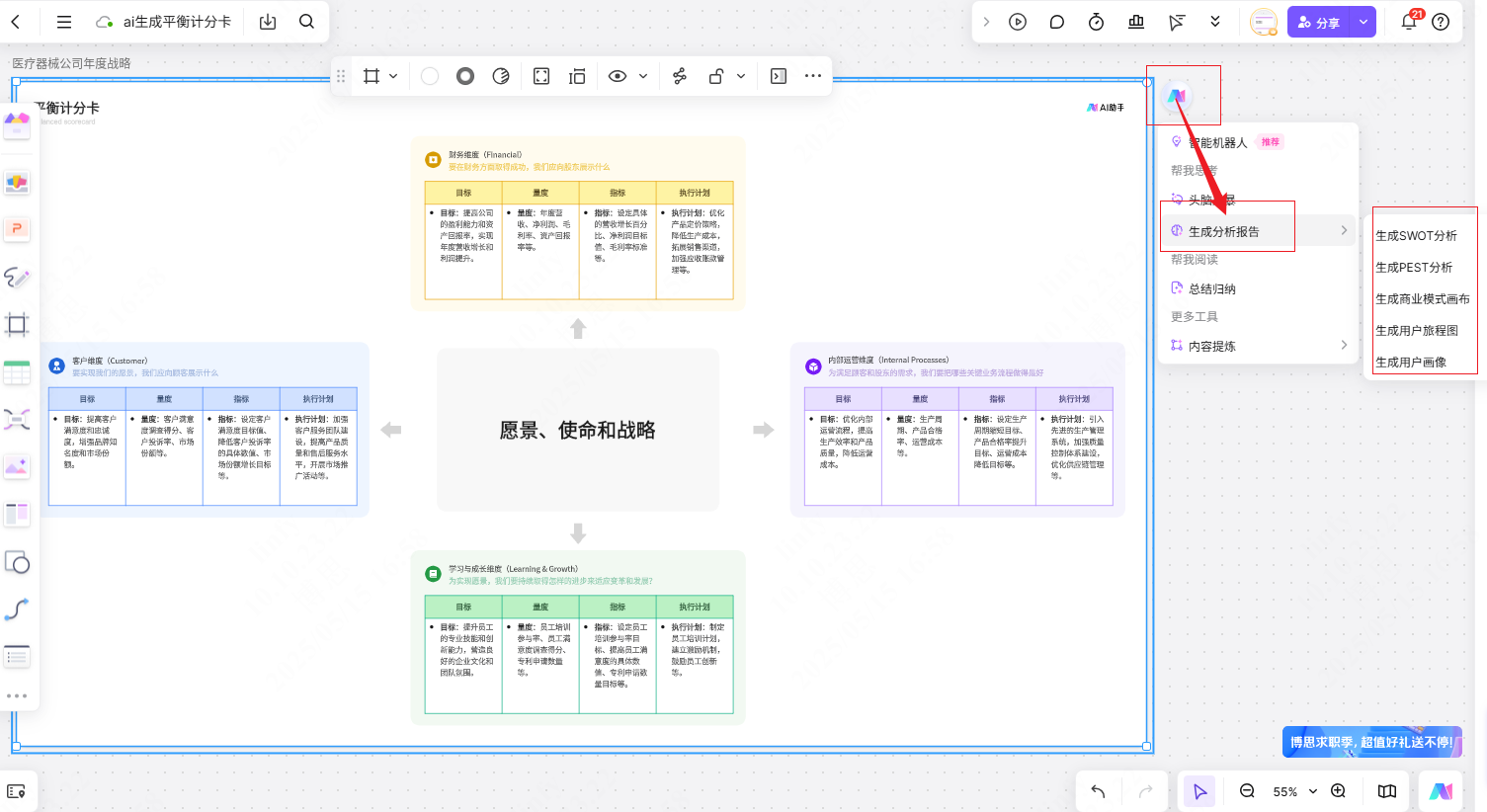Viewport: 1487px width, 812px height.
Task: Open the help question-mark icon
Action: pos(1442,22)
